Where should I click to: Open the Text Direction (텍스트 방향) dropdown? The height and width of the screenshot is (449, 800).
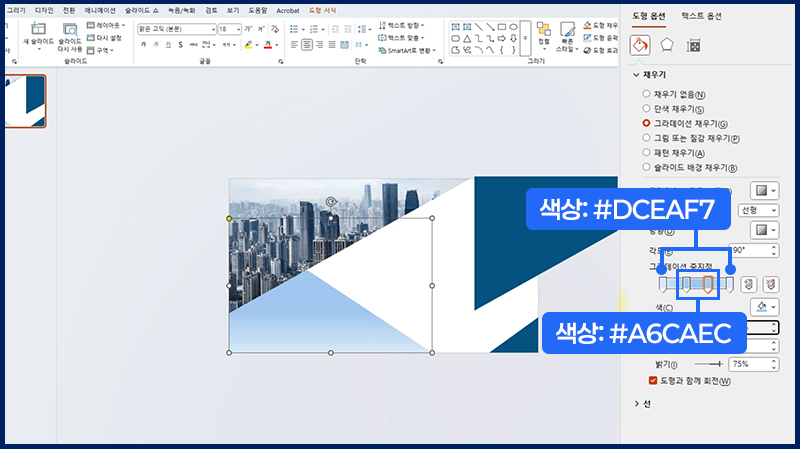(x=402, y=25)
